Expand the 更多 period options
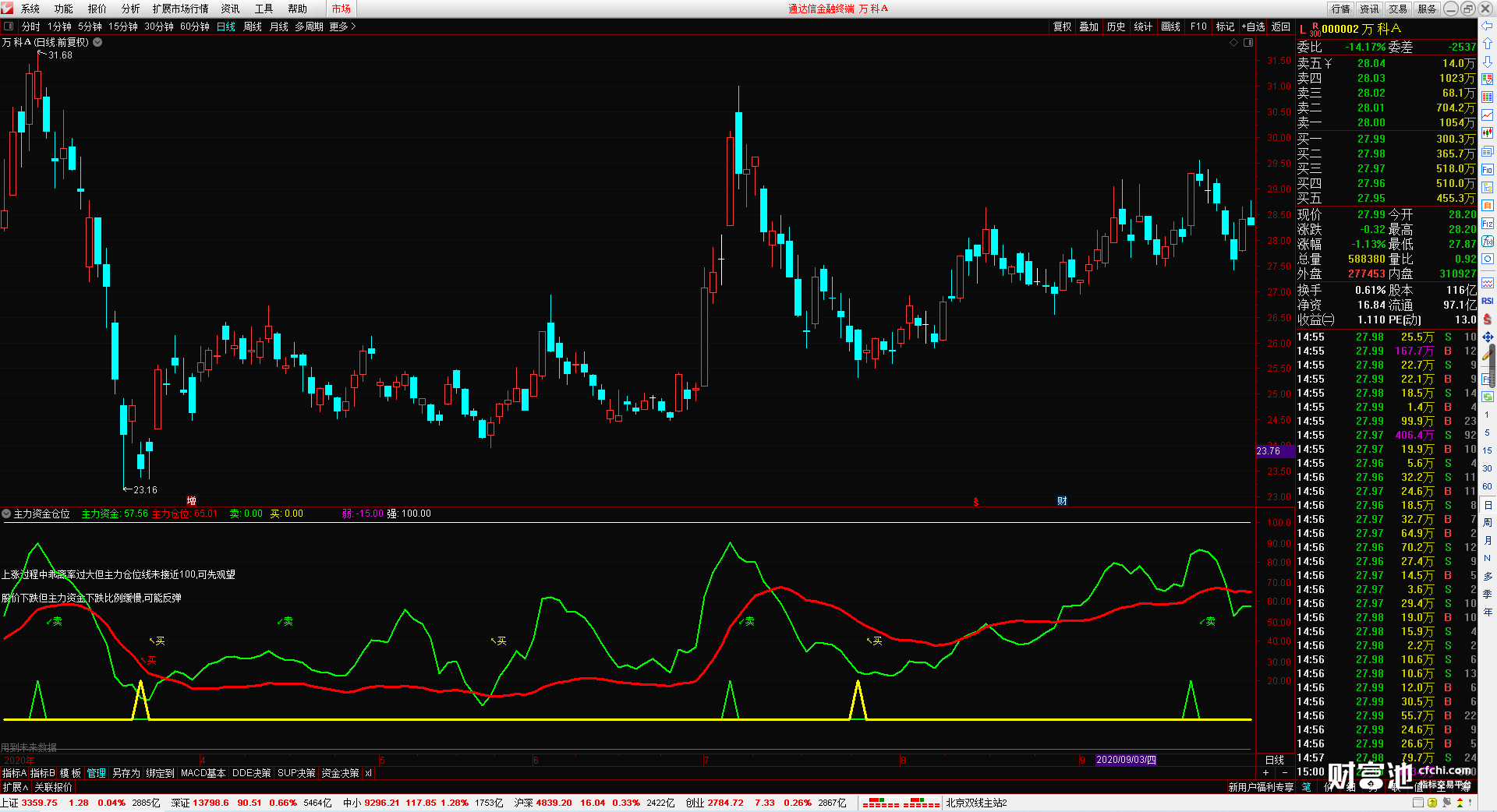1497x812 pixels. pyautogui.click(x=342, y=26)
